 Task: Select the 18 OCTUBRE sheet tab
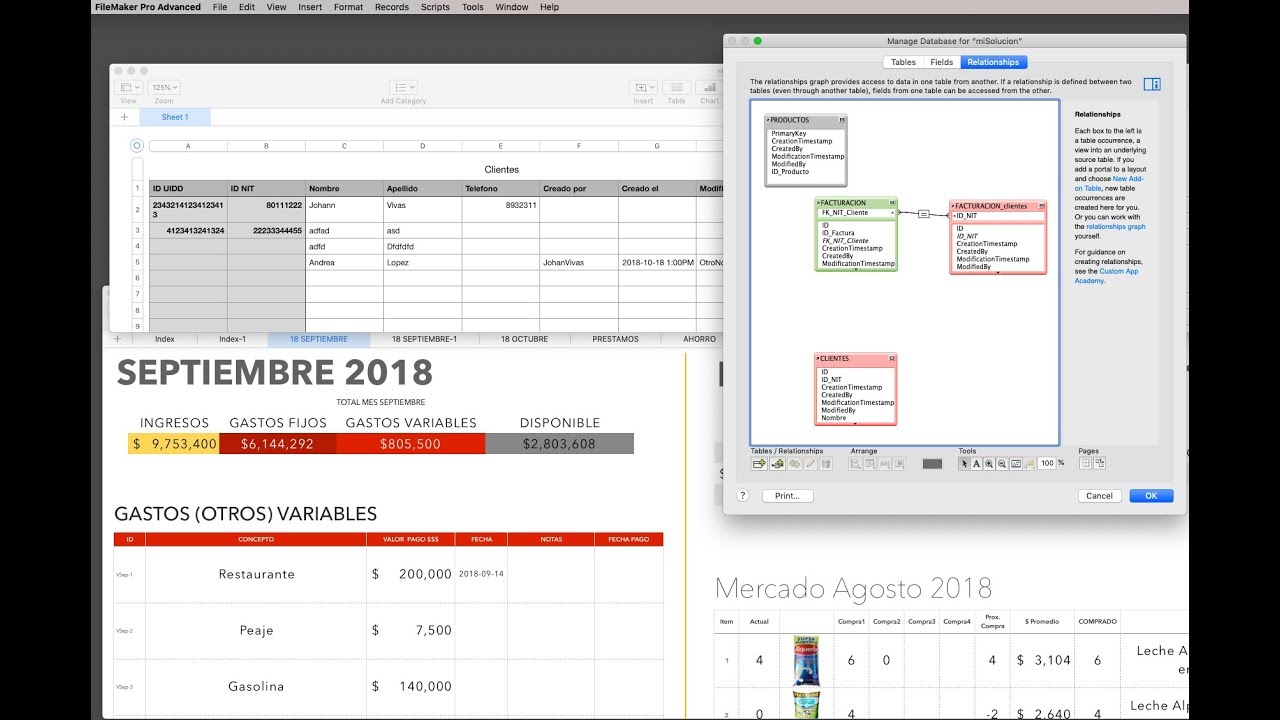[x=525, y=339]
